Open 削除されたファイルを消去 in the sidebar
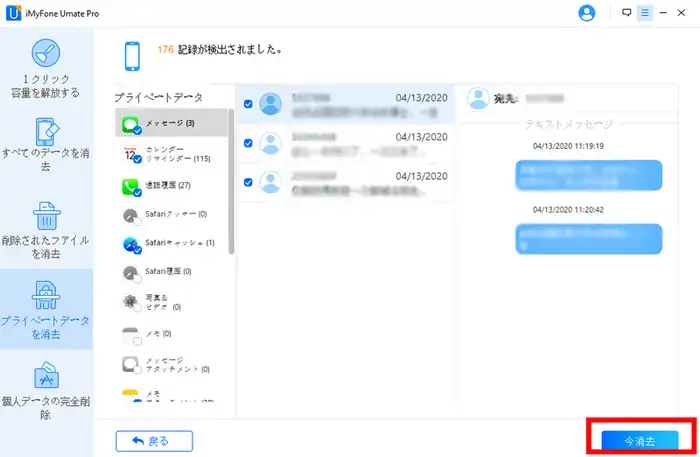The image size is (700, 457). [x=46, y=230]
